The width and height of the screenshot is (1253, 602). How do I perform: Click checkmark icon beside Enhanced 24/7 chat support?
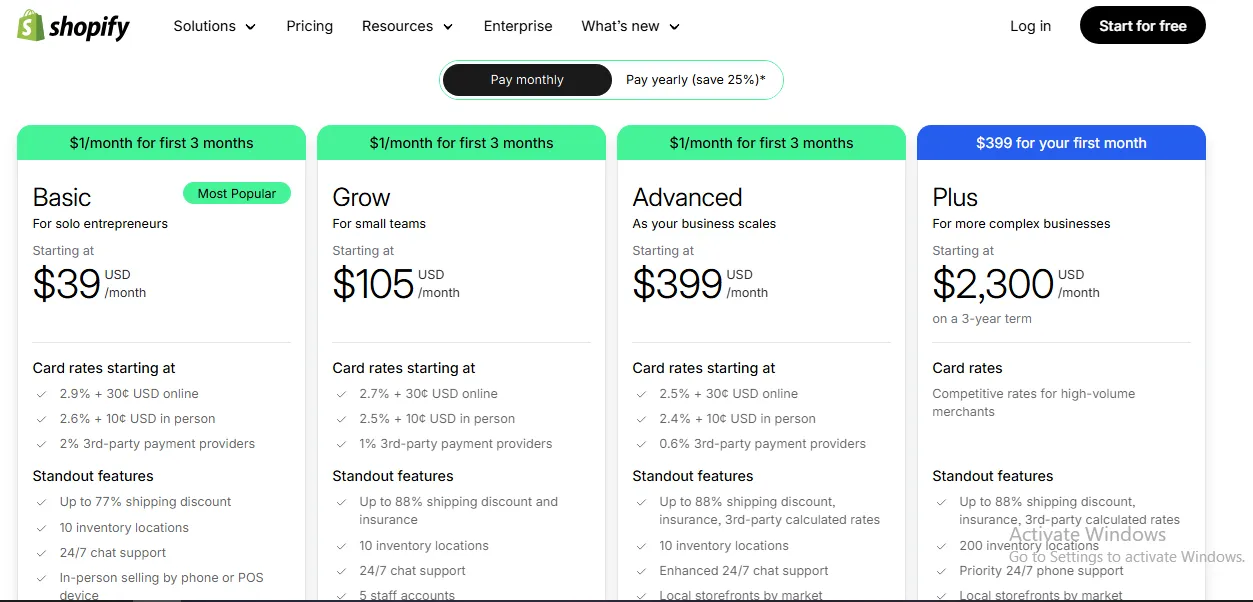point(641,571)
